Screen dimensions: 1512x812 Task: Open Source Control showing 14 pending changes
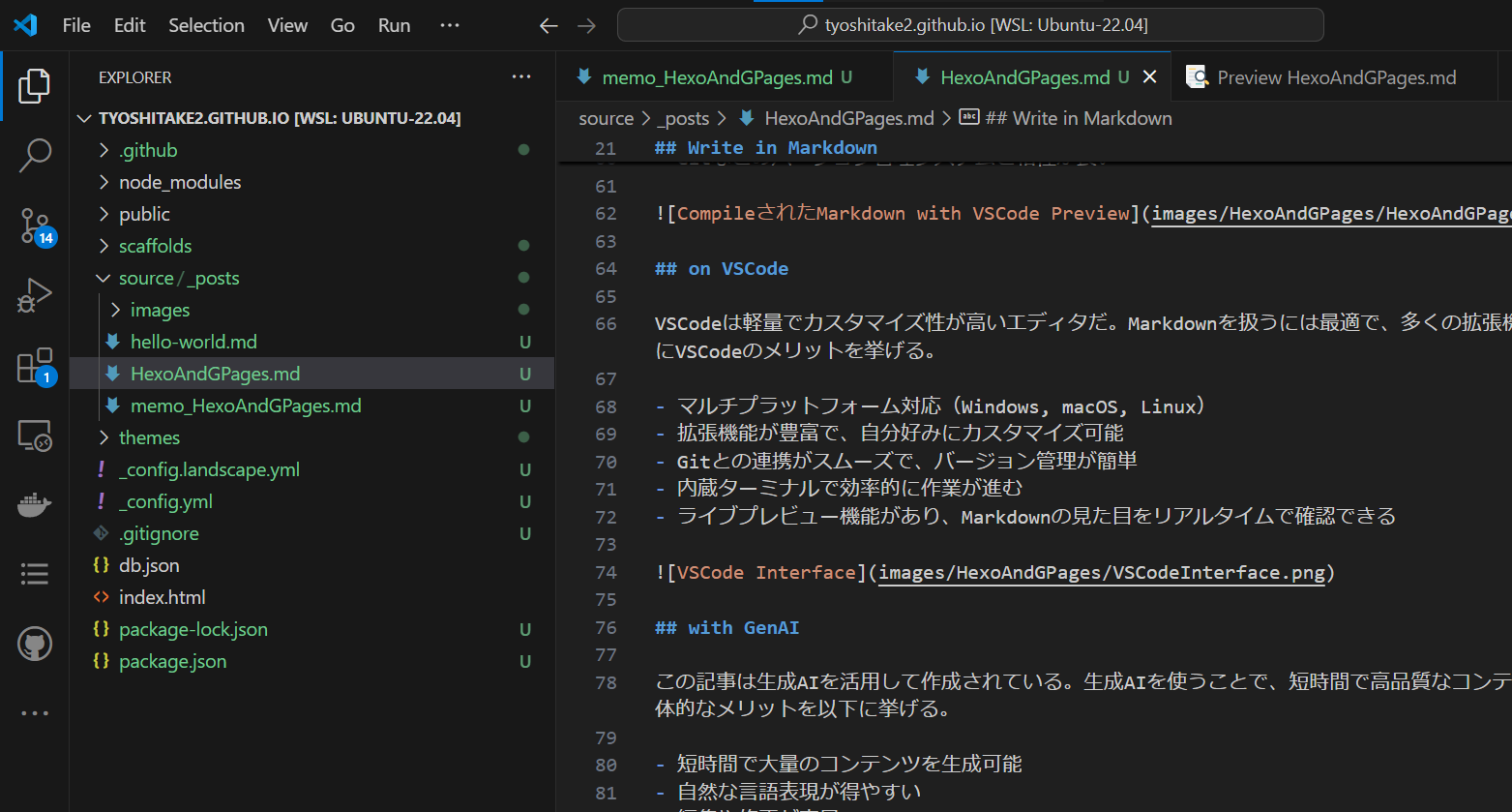pyautogui.click(x=34, y=226)
